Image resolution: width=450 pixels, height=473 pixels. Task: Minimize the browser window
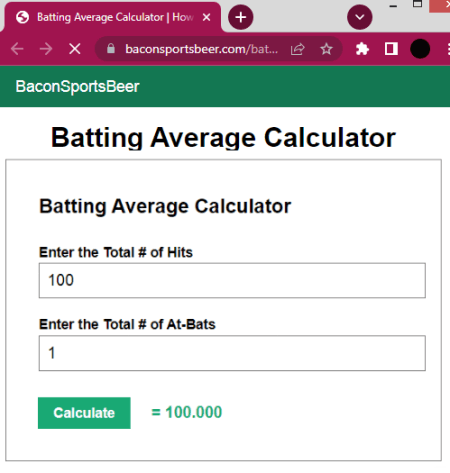[393, 6]
